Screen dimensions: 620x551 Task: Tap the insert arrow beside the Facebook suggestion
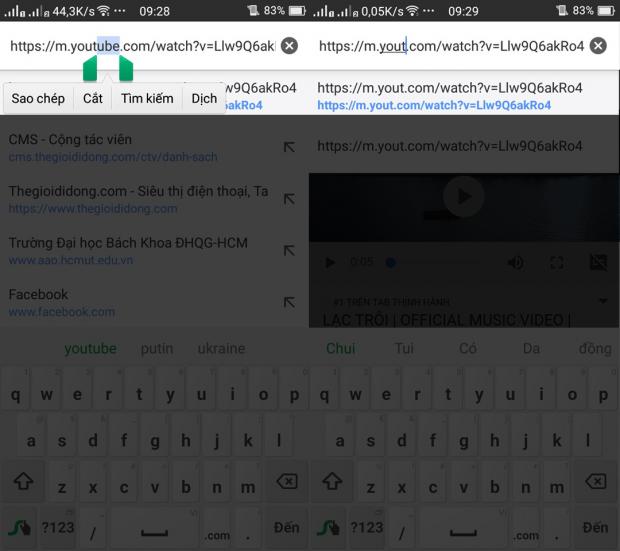(289, 302)
